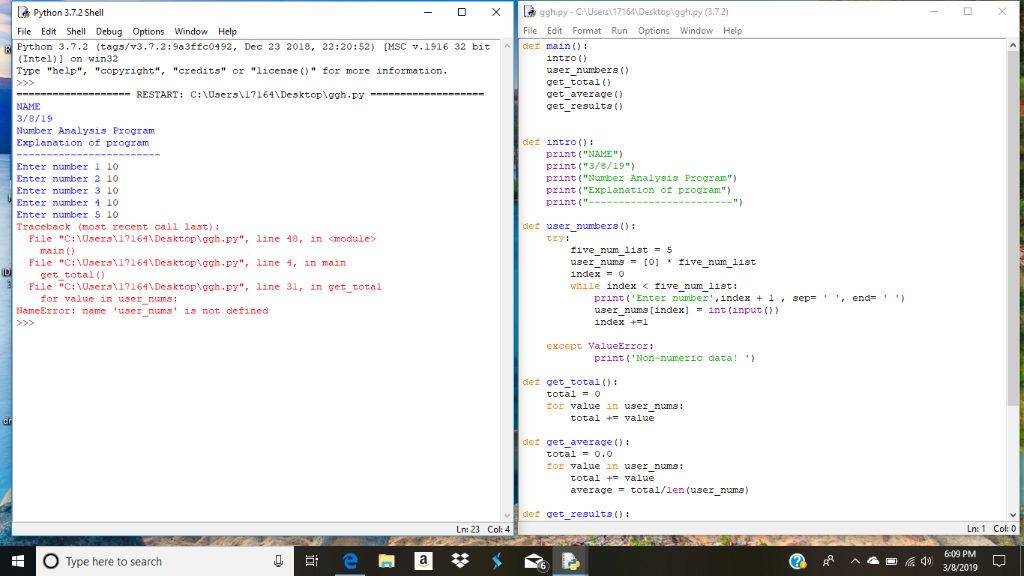The height and width of the screenshot is (576, 1024).
Task: Open Dropbox from the taskbar
Action: (459, 560)
